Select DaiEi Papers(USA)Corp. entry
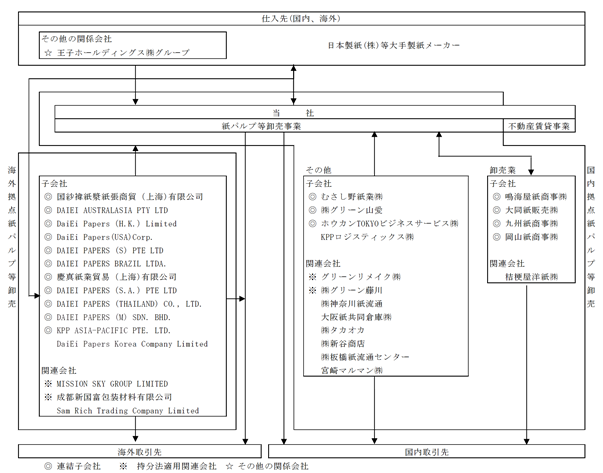Image resolution: width=603 pixels, height=473 pixels. 105,237
